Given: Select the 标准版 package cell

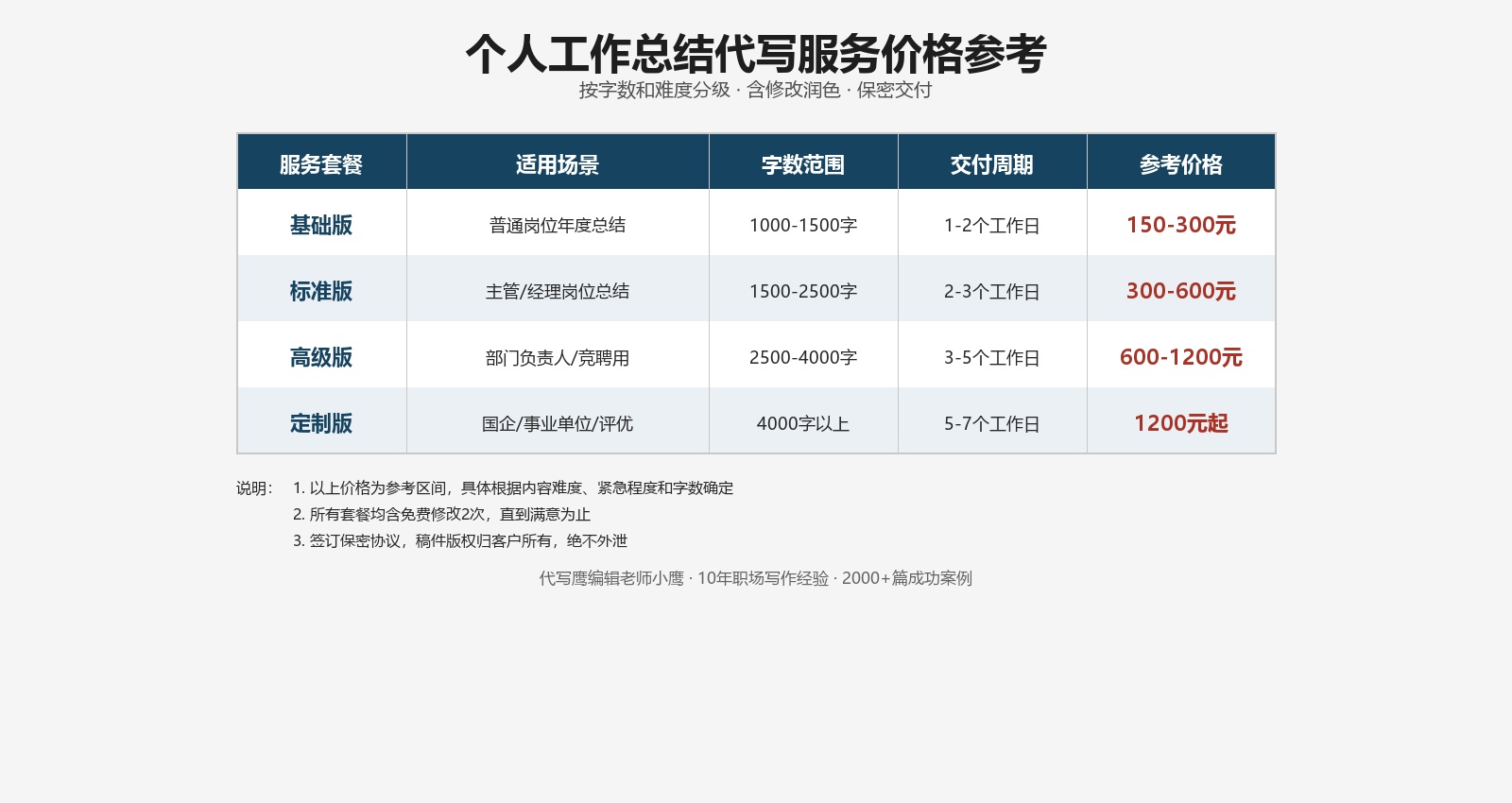Looking at the screenshot, I should [321, 290].
